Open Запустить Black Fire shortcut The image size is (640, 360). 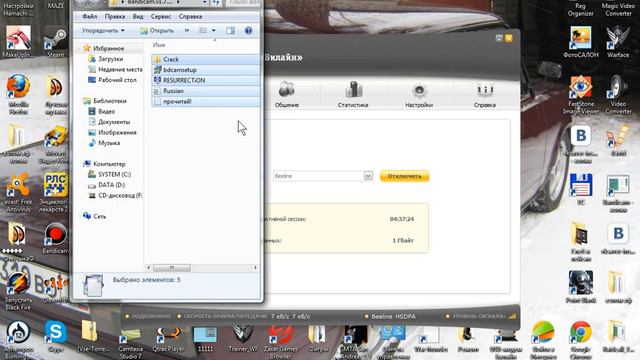point(18,290)
